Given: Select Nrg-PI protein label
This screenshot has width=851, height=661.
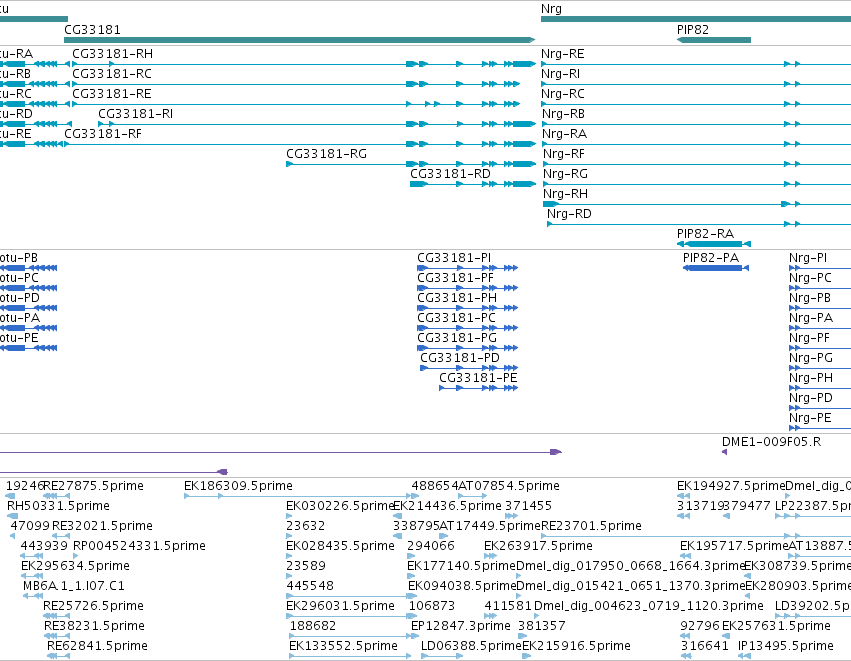Looking at the screenshot, I should (808, 258).
